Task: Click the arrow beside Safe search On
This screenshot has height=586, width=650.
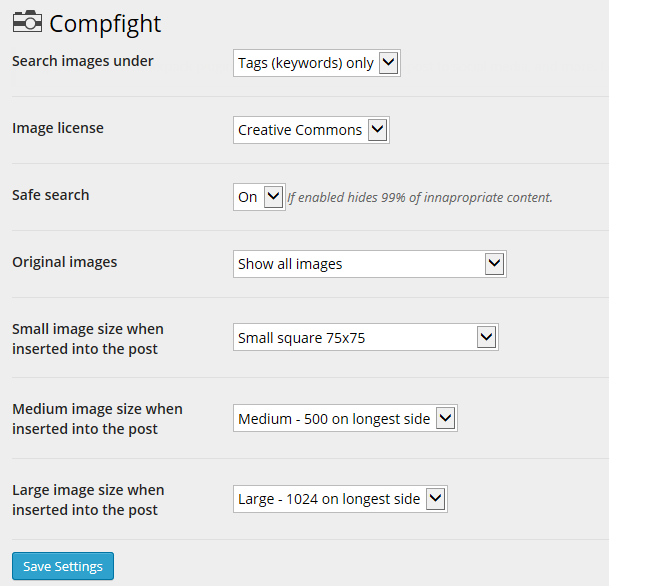Action: coord(274,196)
